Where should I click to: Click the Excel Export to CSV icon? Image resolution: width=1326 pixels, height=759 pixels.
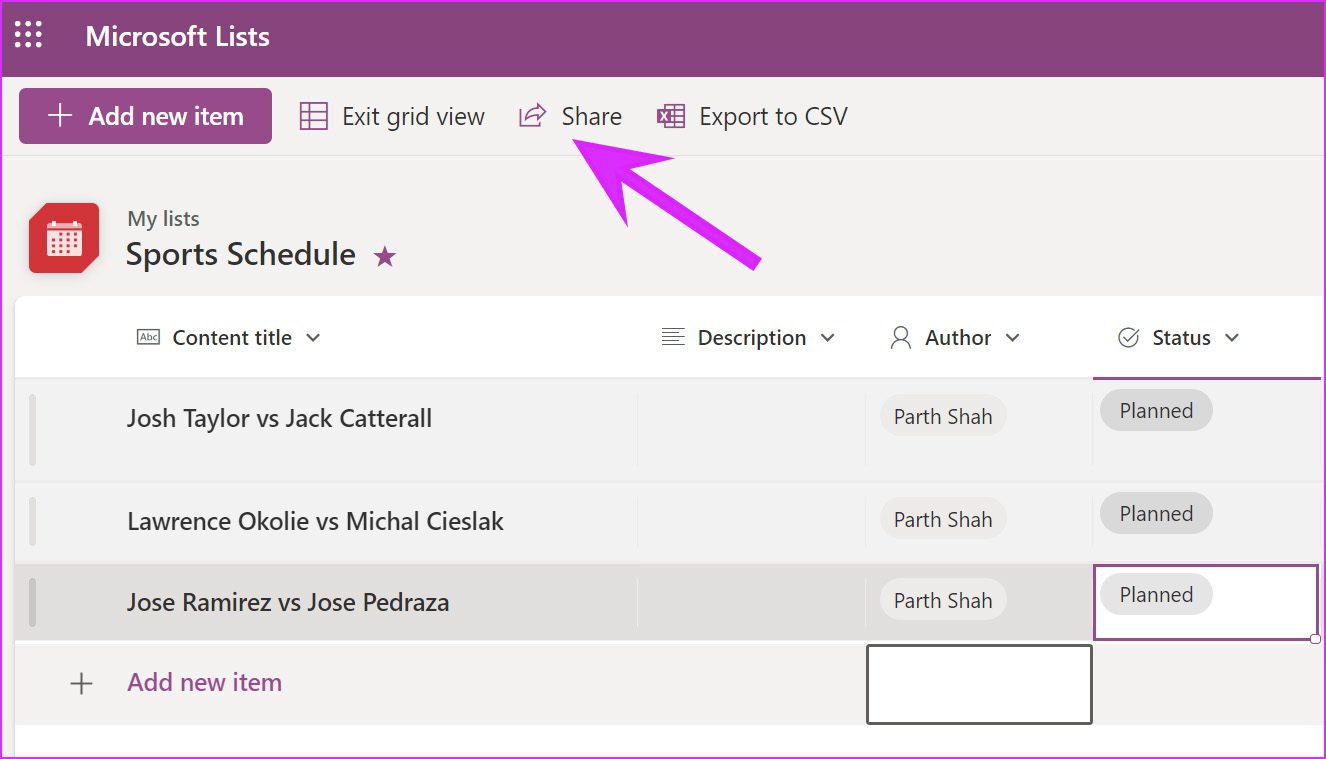click(x=671, y=116)
